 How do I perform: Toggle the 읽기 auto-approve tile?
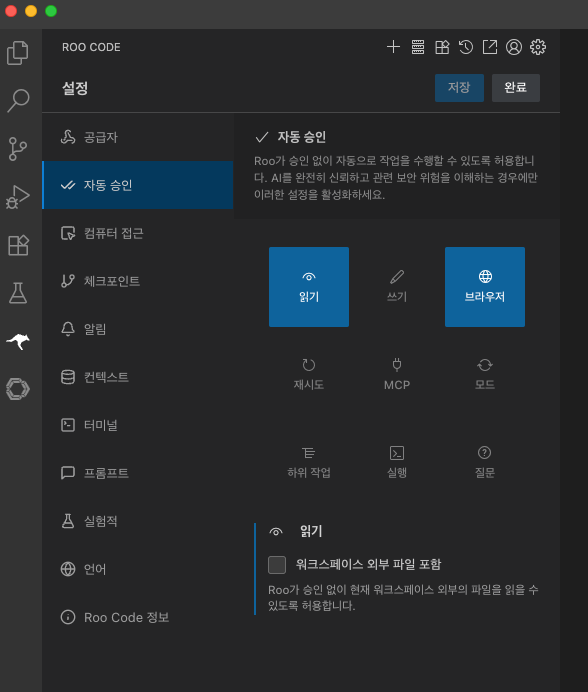(x=309, y=287)
